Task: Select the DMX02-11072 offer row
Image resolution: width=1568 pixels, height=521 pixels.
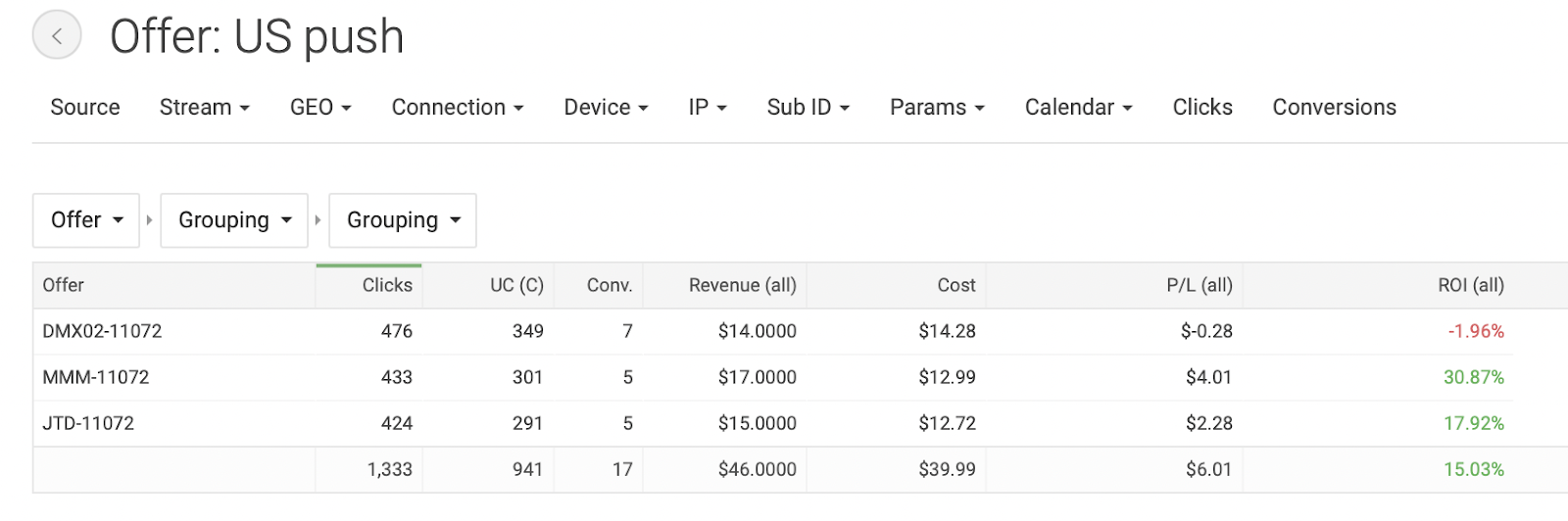Action: (x=102, y=331)
